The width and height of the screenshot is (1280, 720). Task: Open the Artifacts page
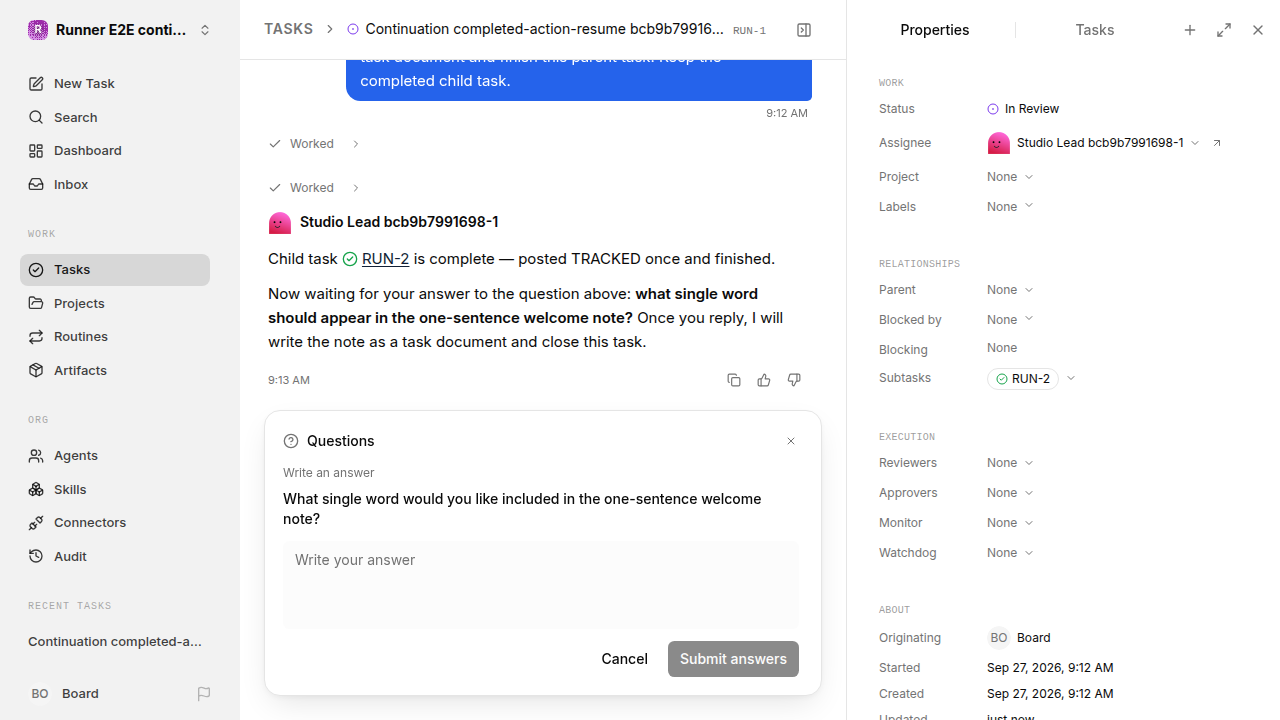click(115, 370)
